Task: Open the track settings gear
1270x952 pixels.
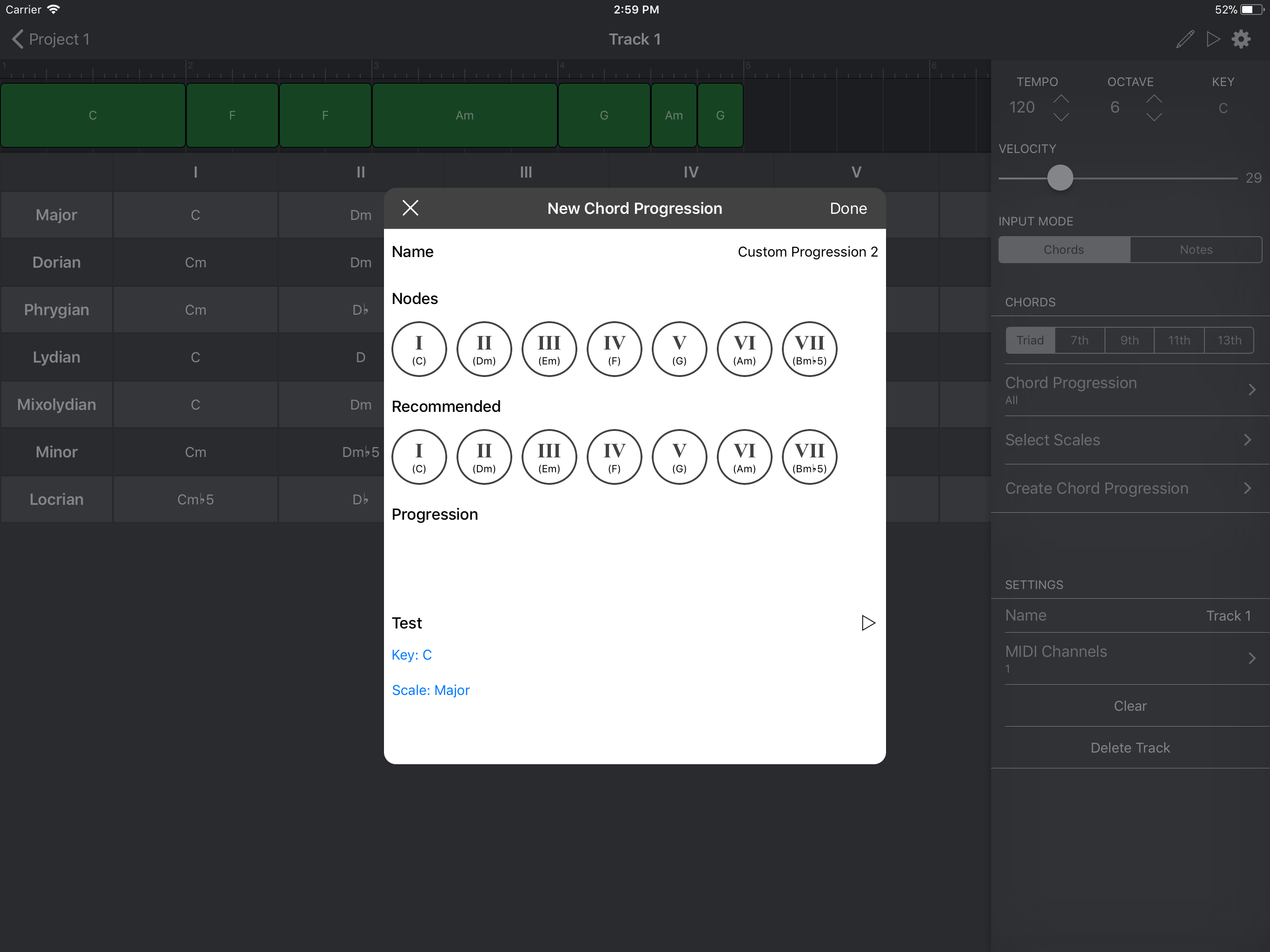Action: pyautogui.click(x=1241, y=39)
